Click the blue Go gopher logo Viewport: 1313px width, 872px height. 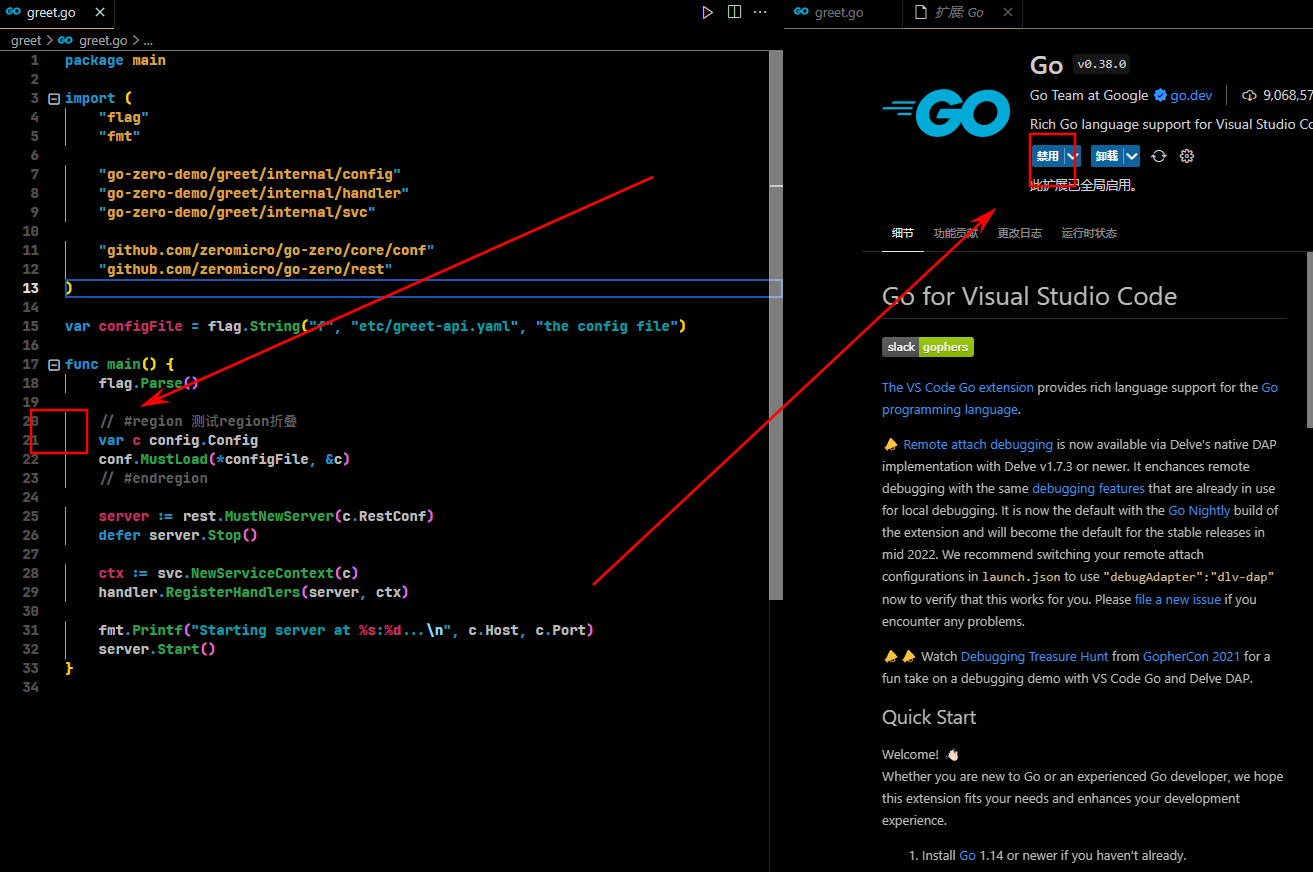(x=945, y=113)
